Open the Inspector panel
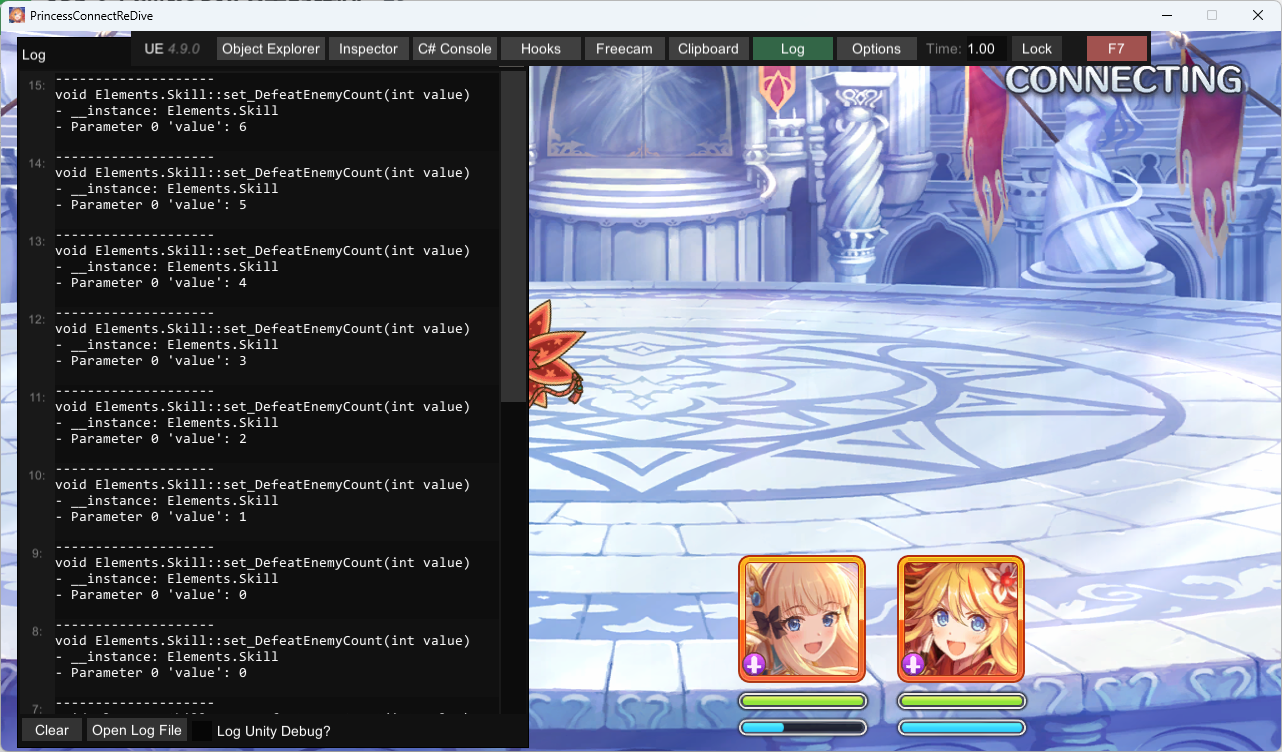The height and width of the screenshot is (752, 1282). [x=368, y=49]
